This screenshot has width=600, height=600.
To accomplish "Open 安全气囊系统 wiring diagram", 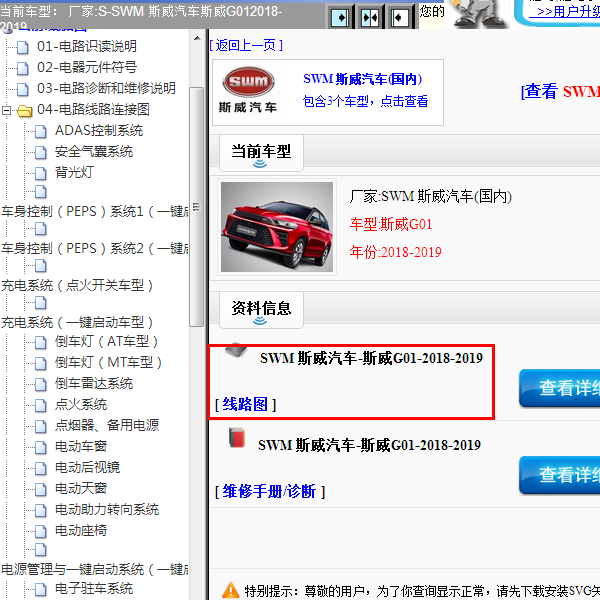I will [x=94, y=152].
